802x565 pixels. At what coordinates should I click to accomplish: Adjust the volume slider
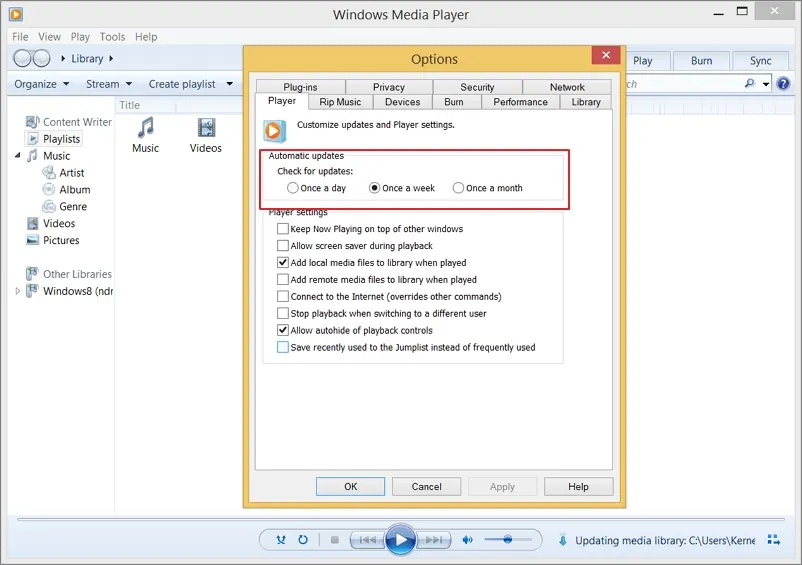click(x=508, y=539)
